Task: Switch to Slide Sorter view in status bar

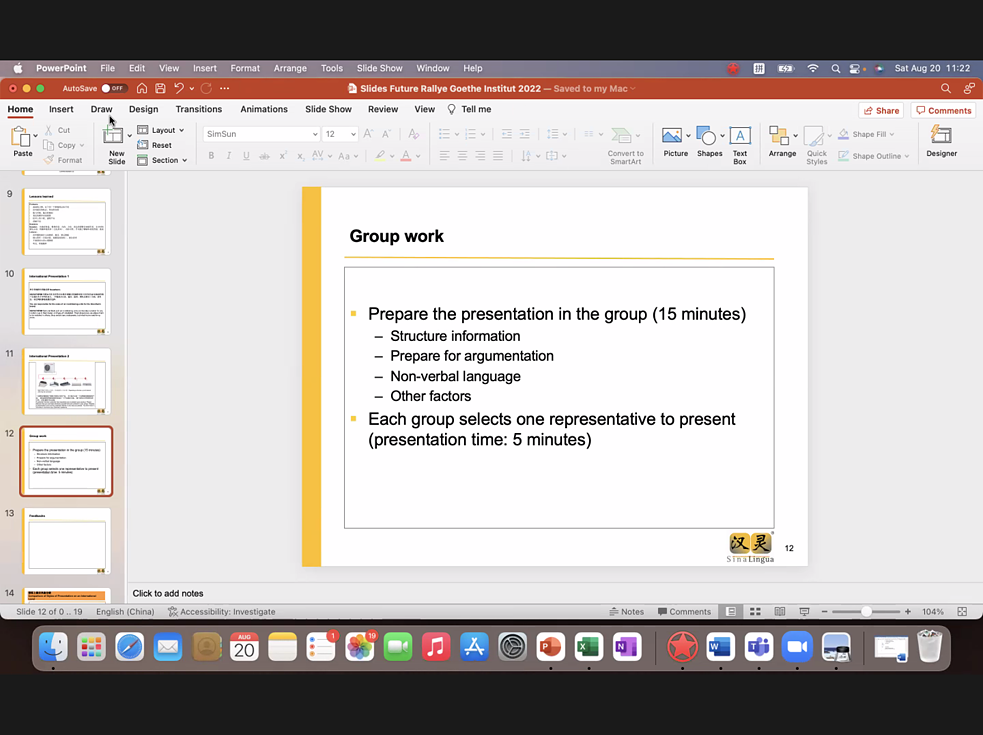Action: coord(754,611)
